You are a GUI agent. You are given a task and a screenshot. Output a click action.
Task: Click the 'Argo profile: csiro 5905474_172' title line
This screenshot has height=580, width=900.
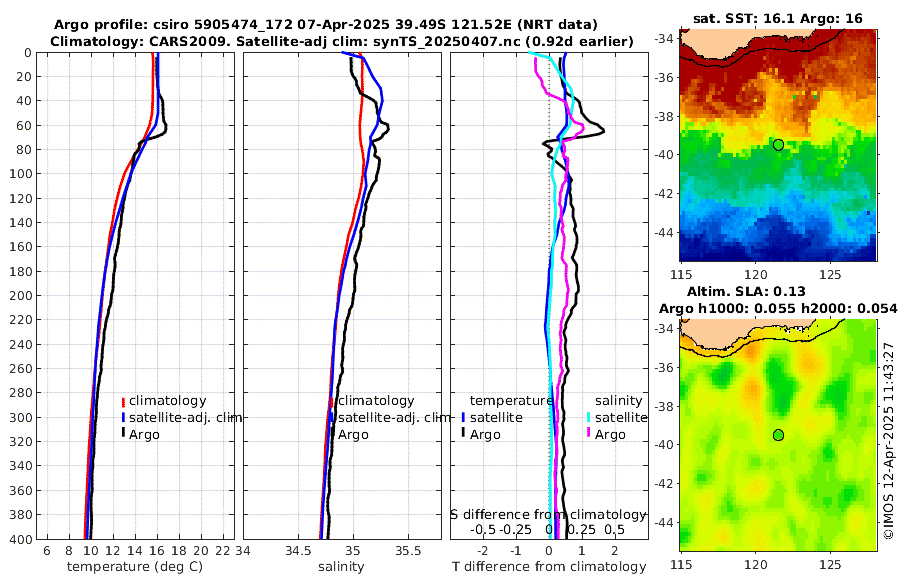pyautogui.click(x=325, y=25)
